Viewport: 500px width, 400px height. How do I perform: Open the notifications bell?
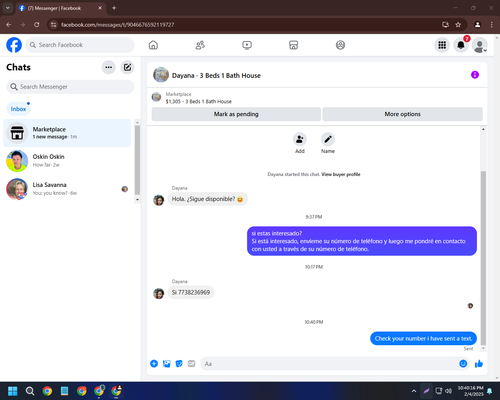coord(461,45)
